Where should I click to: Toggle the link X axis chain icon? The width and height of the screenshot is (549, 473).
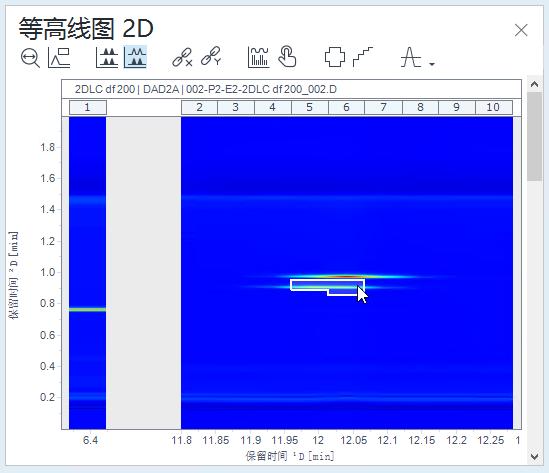pos(182,57)
